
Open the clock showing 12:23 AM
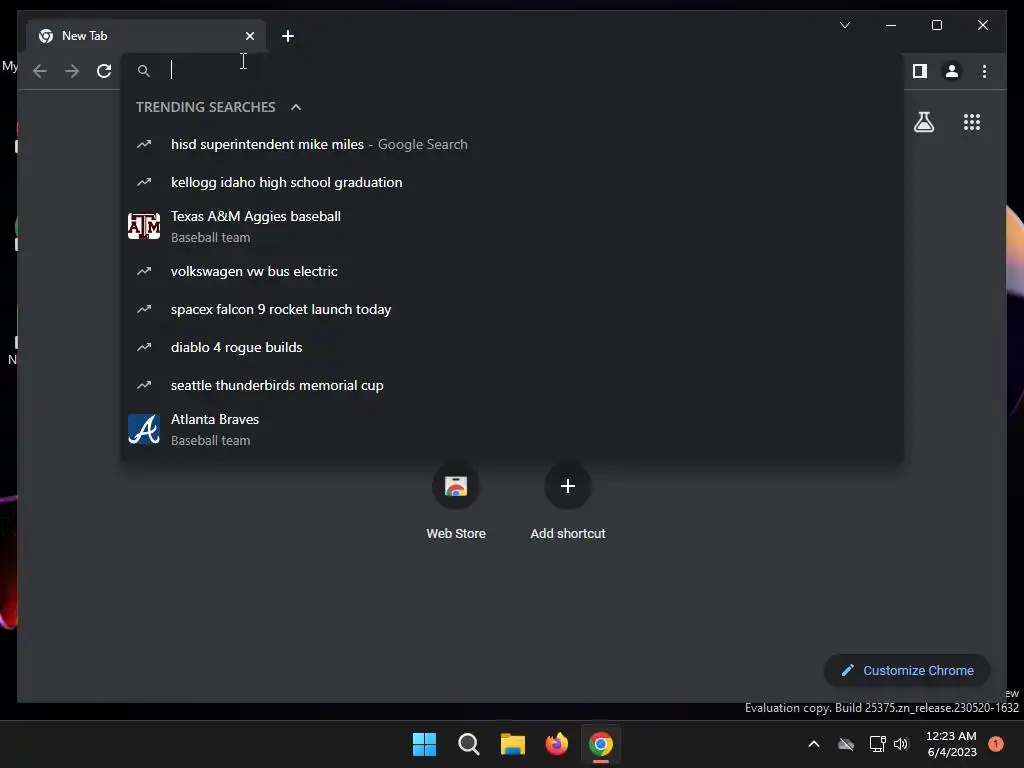[x=951, y=744]
